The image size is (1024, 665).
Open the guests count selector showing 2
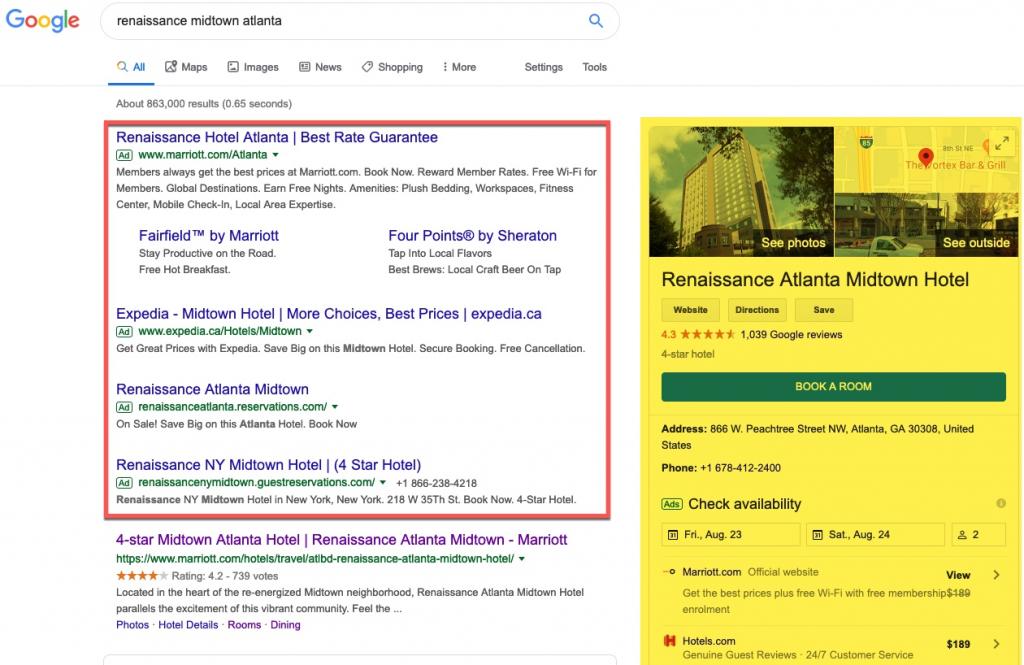click(978, 534)
